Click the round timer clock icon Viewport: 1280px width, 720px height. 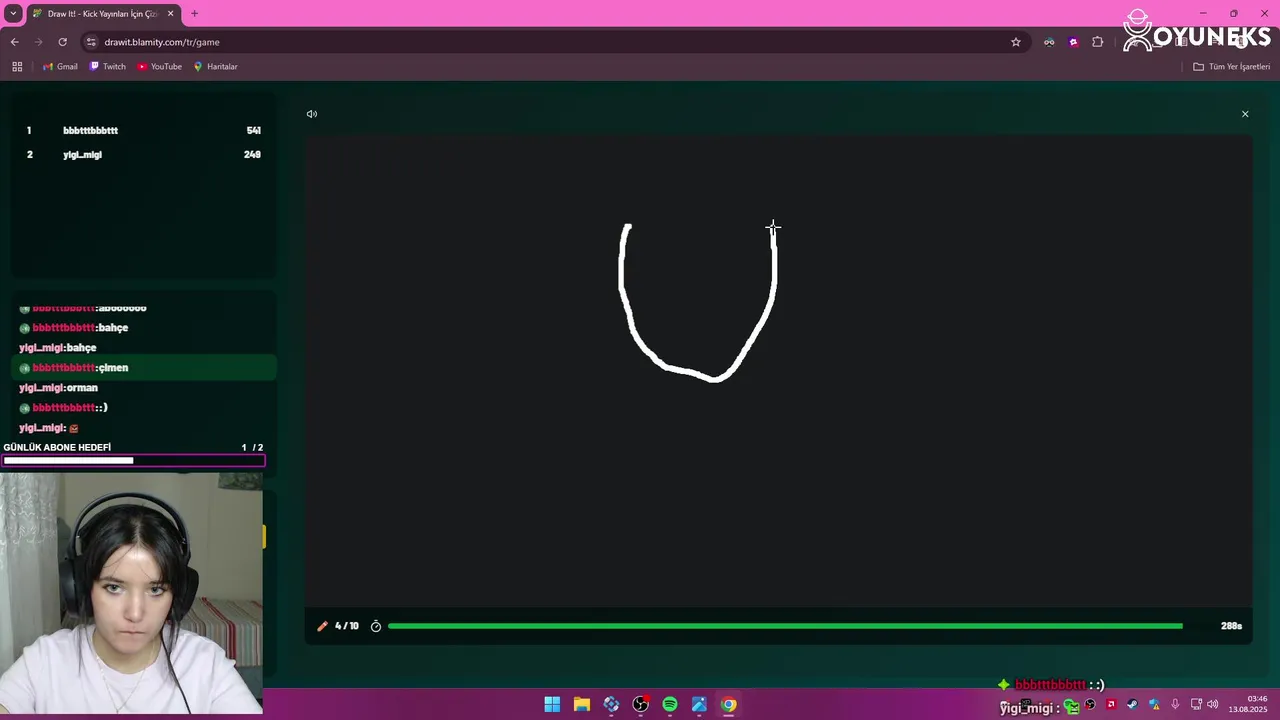(376, 626)
